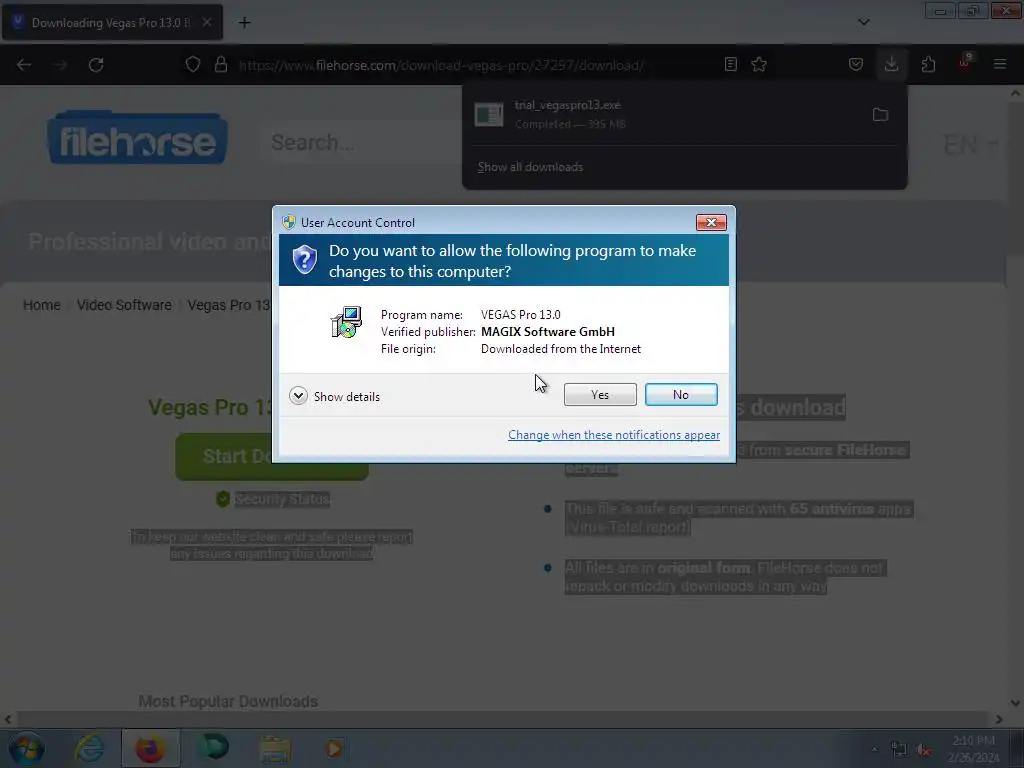The width and height of the screenshot is (1024, 768).
Task: Click the muted volume tray icon
Action: pyautogui.click(x=923, y=750)
